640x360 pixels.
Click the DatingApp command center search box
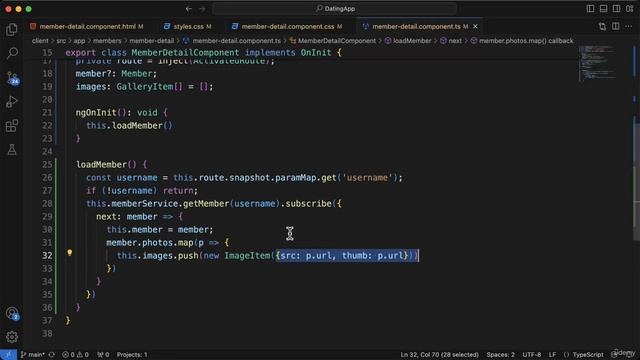(x=335, y=9)
